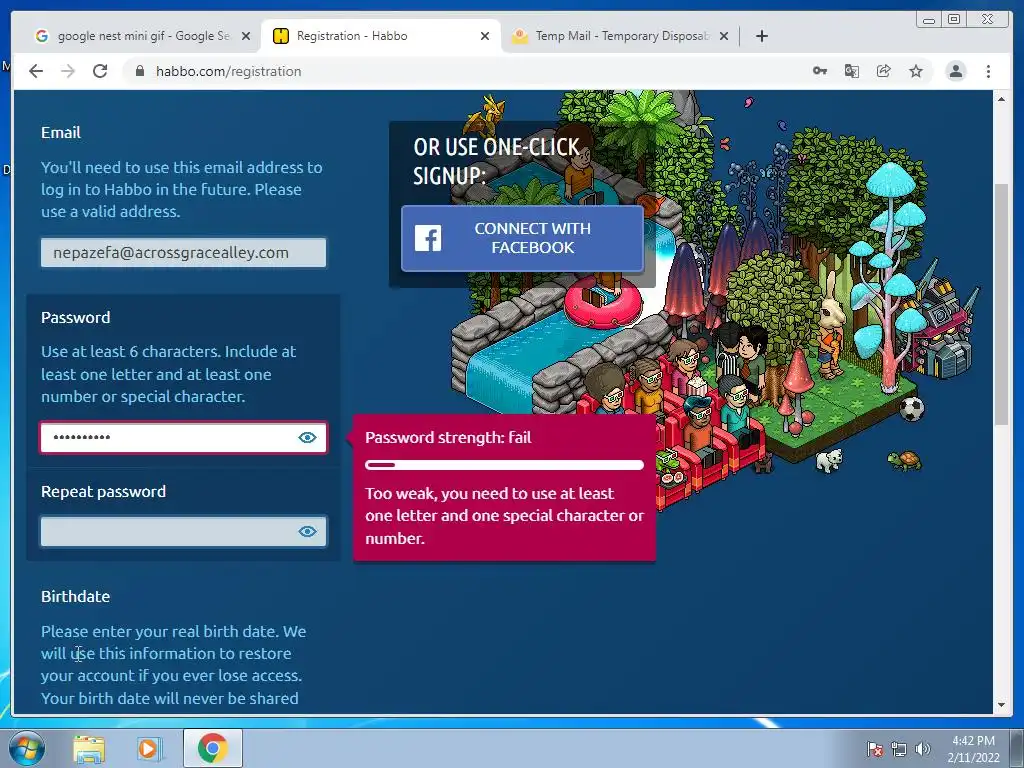Close the Temp Mail tab
Viewport: 1024px width, 768px height.
click(724, 37)
